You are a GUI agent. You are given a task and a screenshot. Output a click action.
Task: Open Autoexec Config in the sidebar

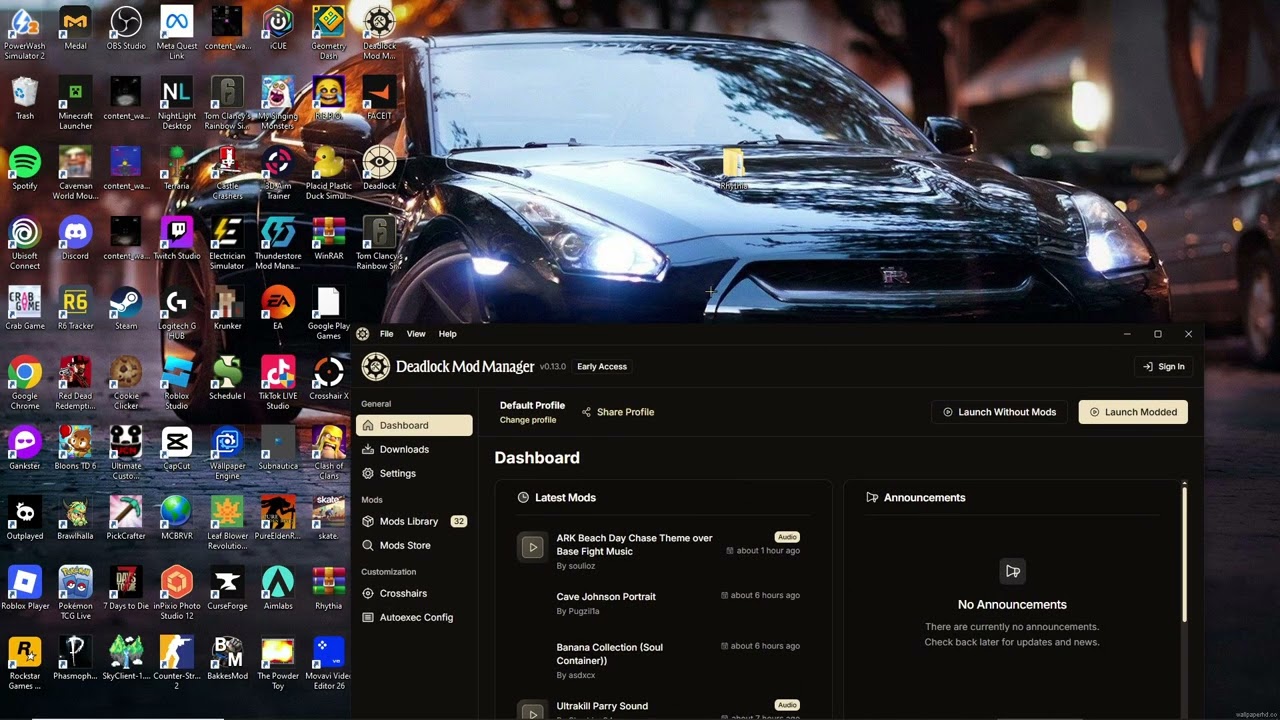tap(414, 617)
